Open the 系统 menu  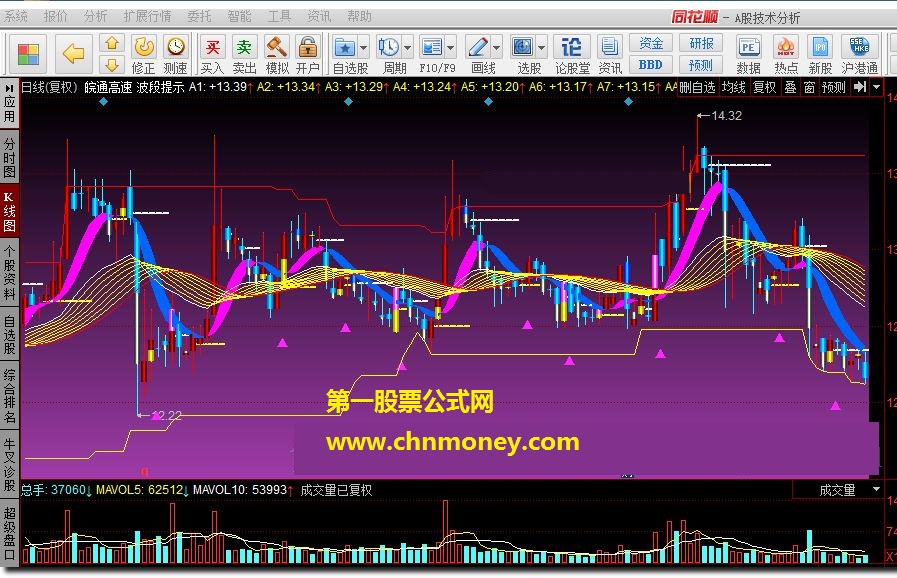tap(15, 17)
